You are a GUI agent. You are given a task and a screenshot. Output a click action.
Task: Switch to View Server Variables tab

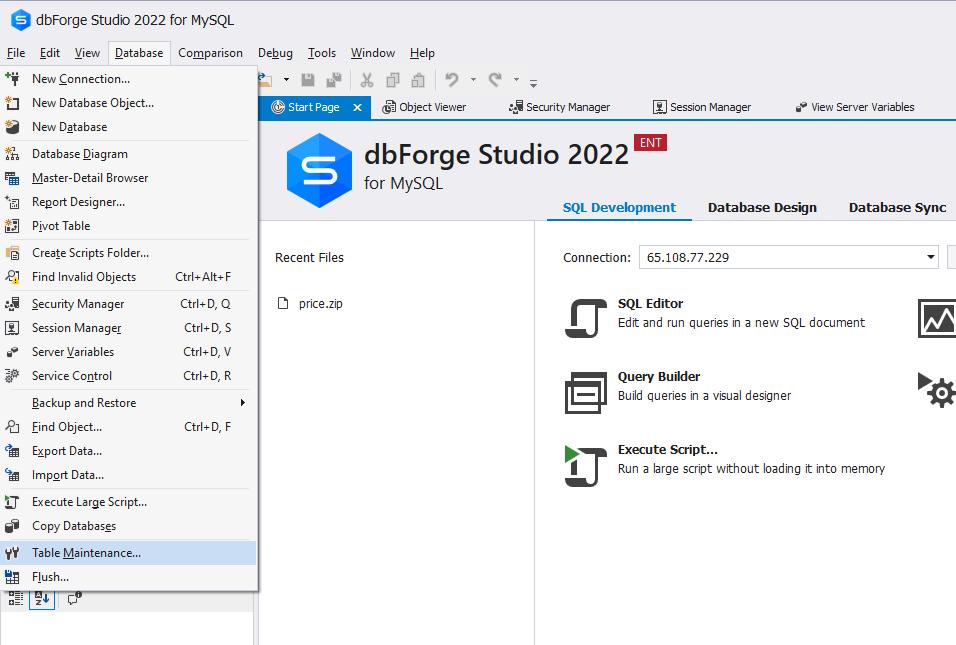(x=855, y=107)
